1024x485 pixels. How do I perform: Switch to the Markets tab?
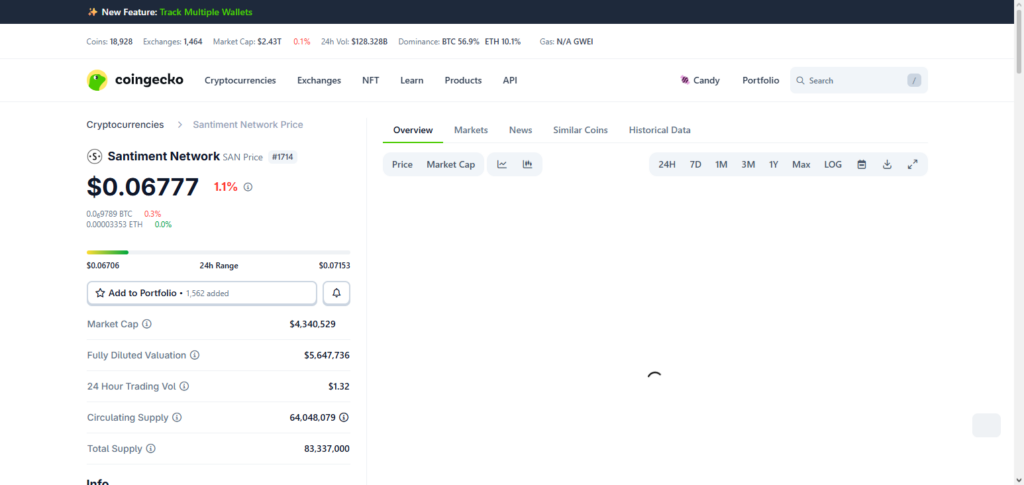[470, 130]
